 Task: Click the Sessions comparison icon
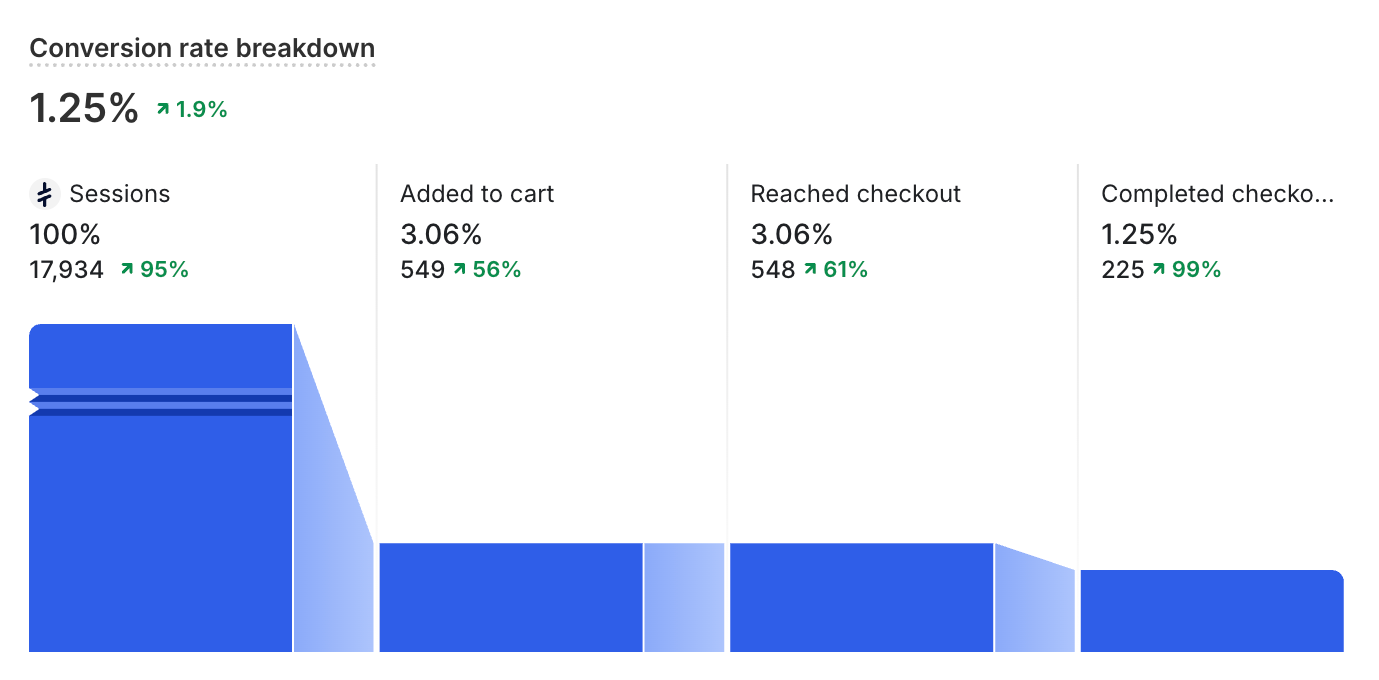(x=44, y=194)
